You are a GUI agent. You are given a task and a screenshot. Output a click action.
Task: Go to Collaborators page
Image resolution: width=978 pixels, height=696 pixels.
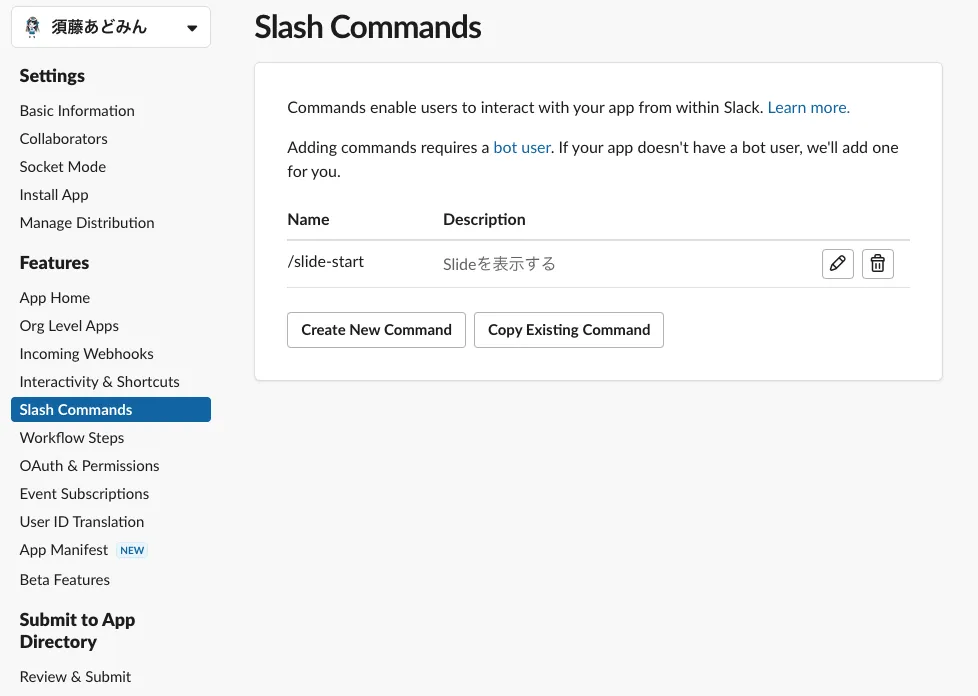63,139
